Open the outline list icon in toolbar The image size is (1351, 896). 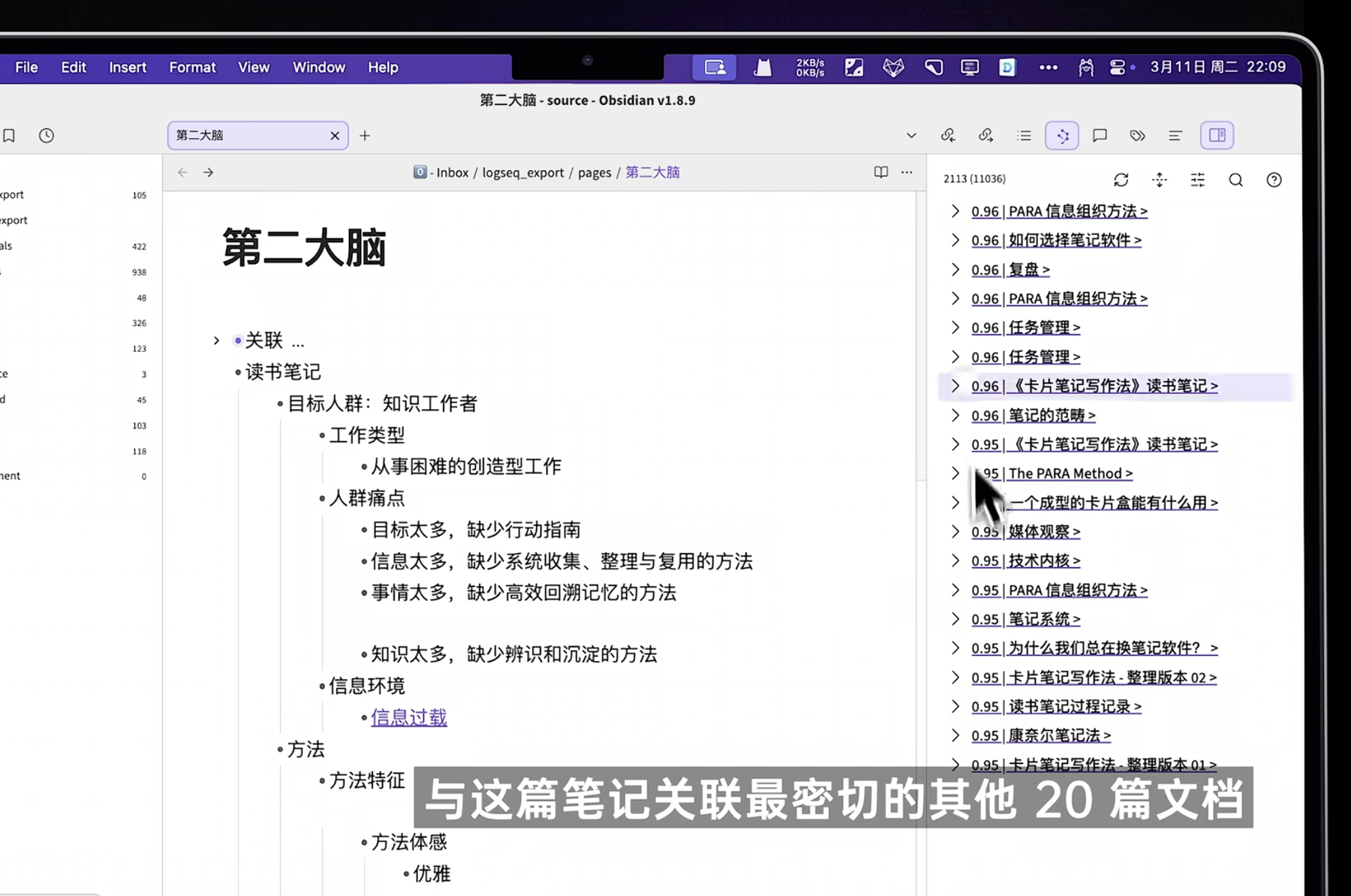(x=1023, y=136)
